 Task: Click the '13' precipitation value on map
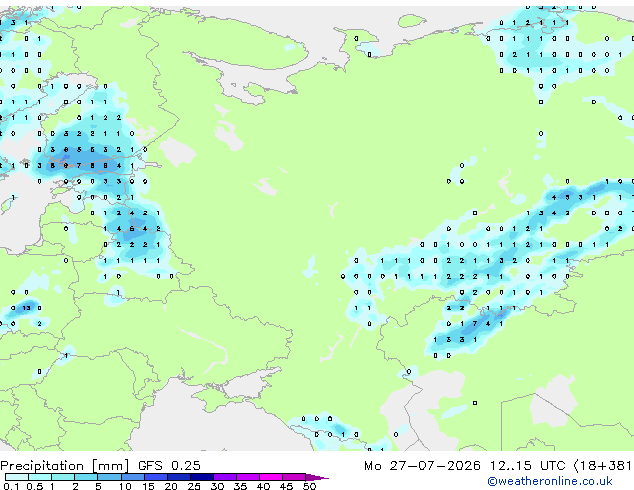[x=26, y=308]
